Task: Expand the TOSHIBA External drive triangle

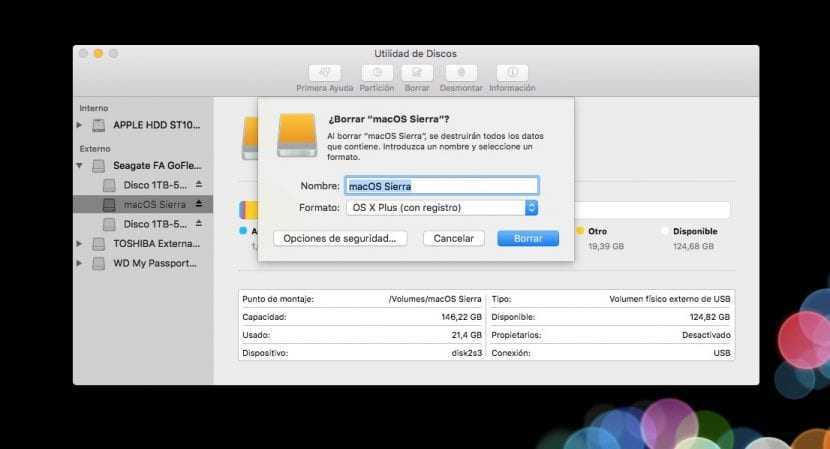Action: [80, 243]
